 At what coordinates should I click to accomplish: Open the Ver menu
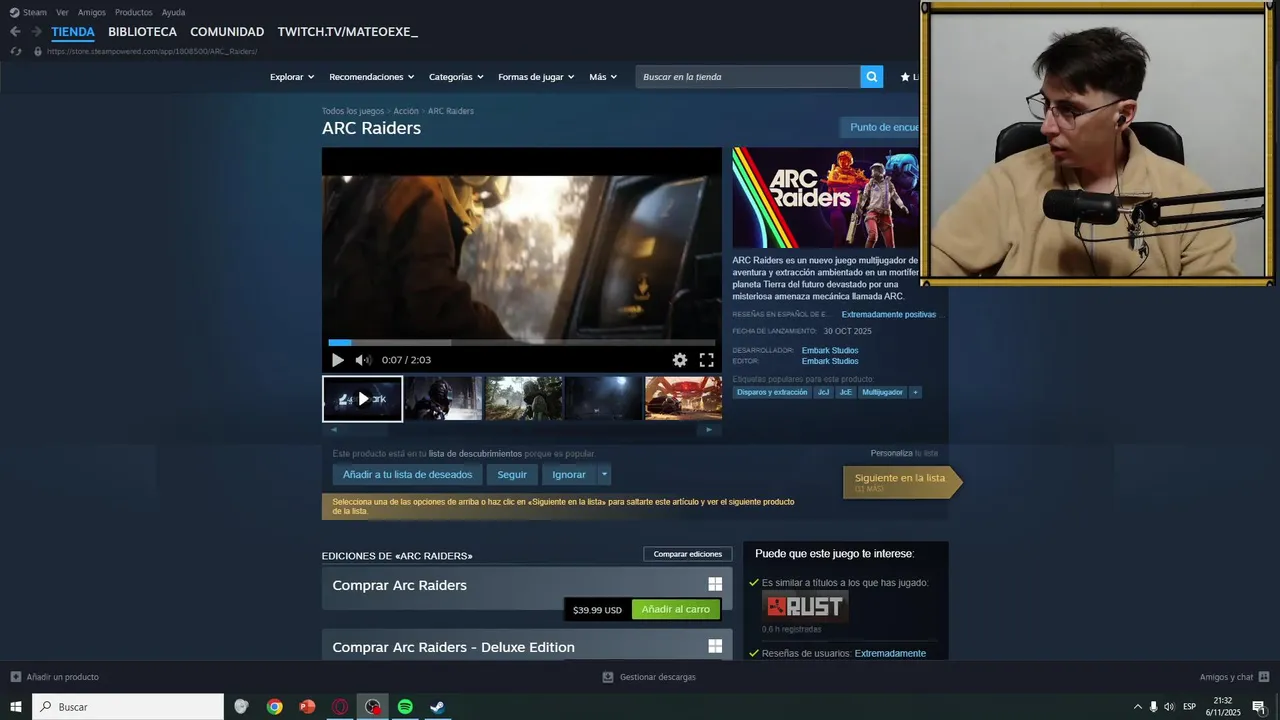pyautogui.click(x=62, y=12)
